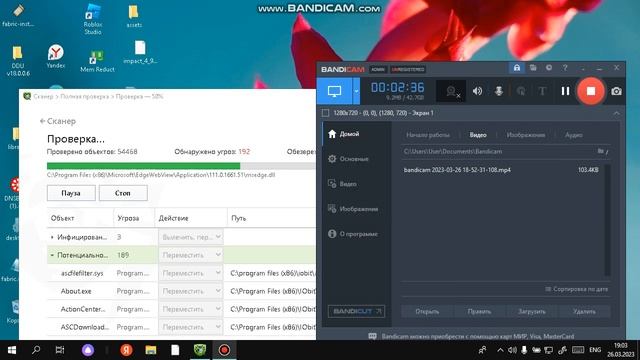Expand the Инфицирован... threats group
The height and width of the screenshot is (360, 640).
click(x=52, y=237)
